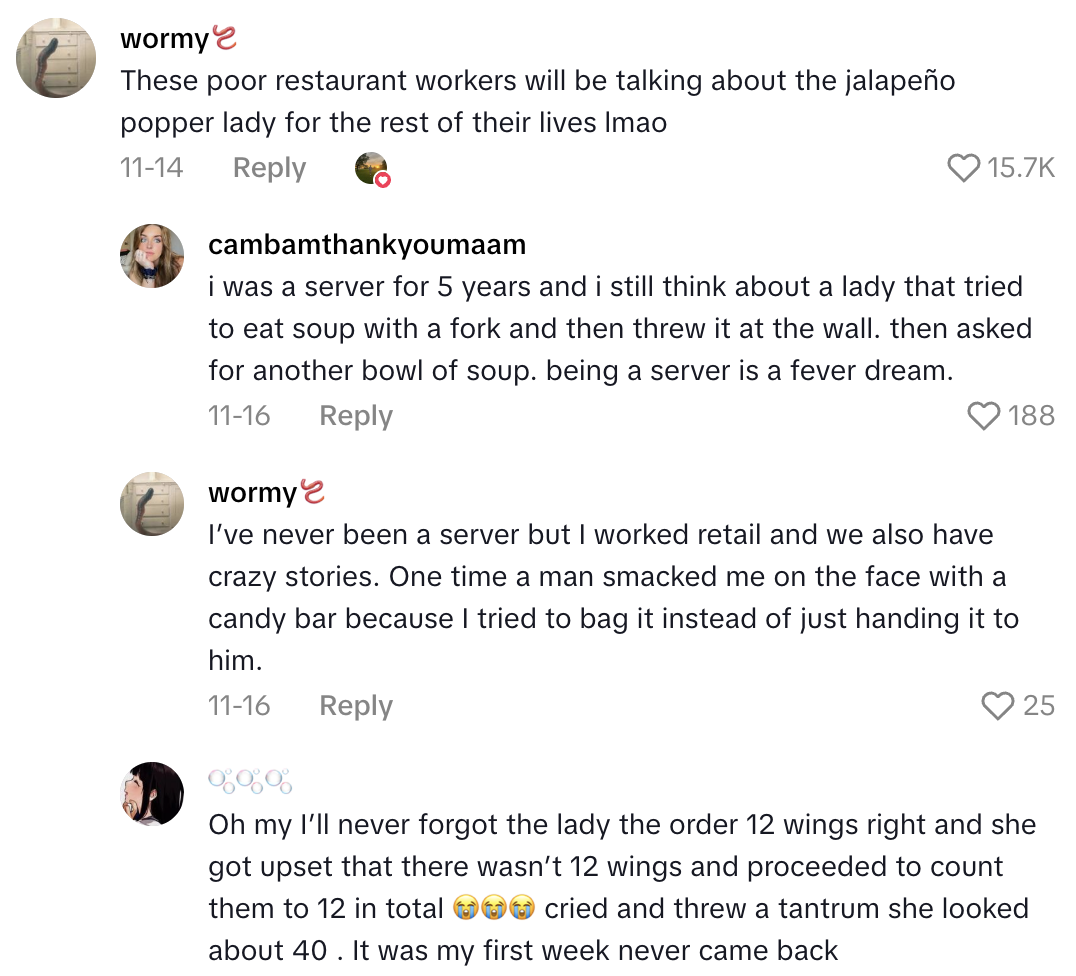Select the 11-16 timestamp under the soup comment
The height and width of the screenshot is (976, 1076).
click(239, 416)
